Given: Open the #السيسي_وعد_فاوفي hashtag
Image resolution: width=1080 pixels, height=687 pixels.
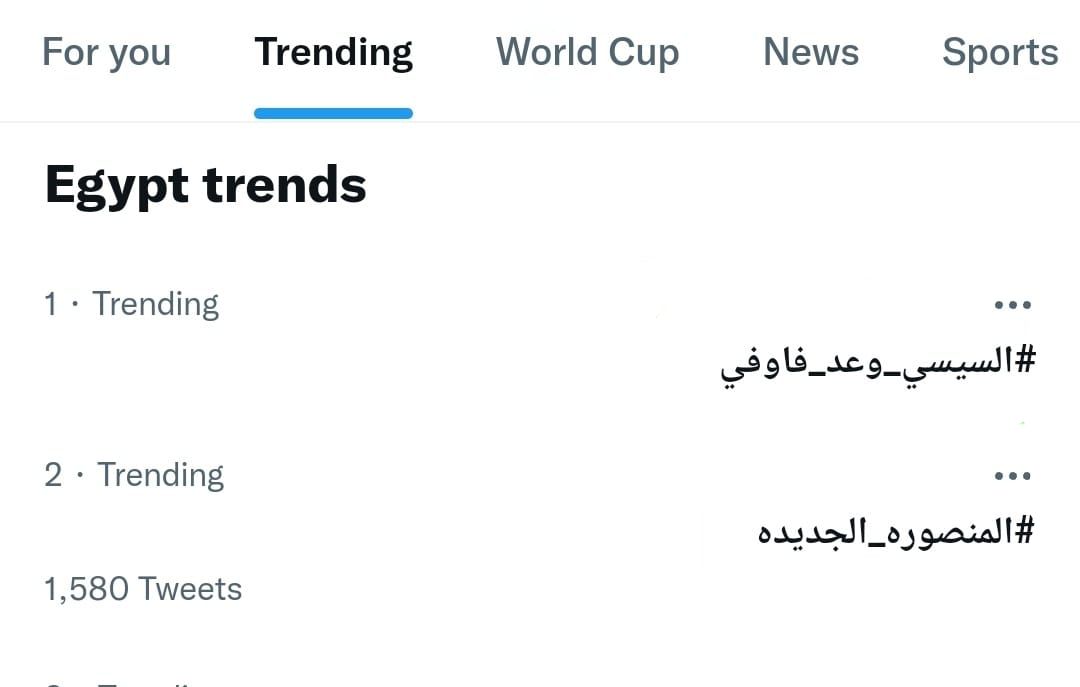Looking at the screenshot, I should coord(878,365).
